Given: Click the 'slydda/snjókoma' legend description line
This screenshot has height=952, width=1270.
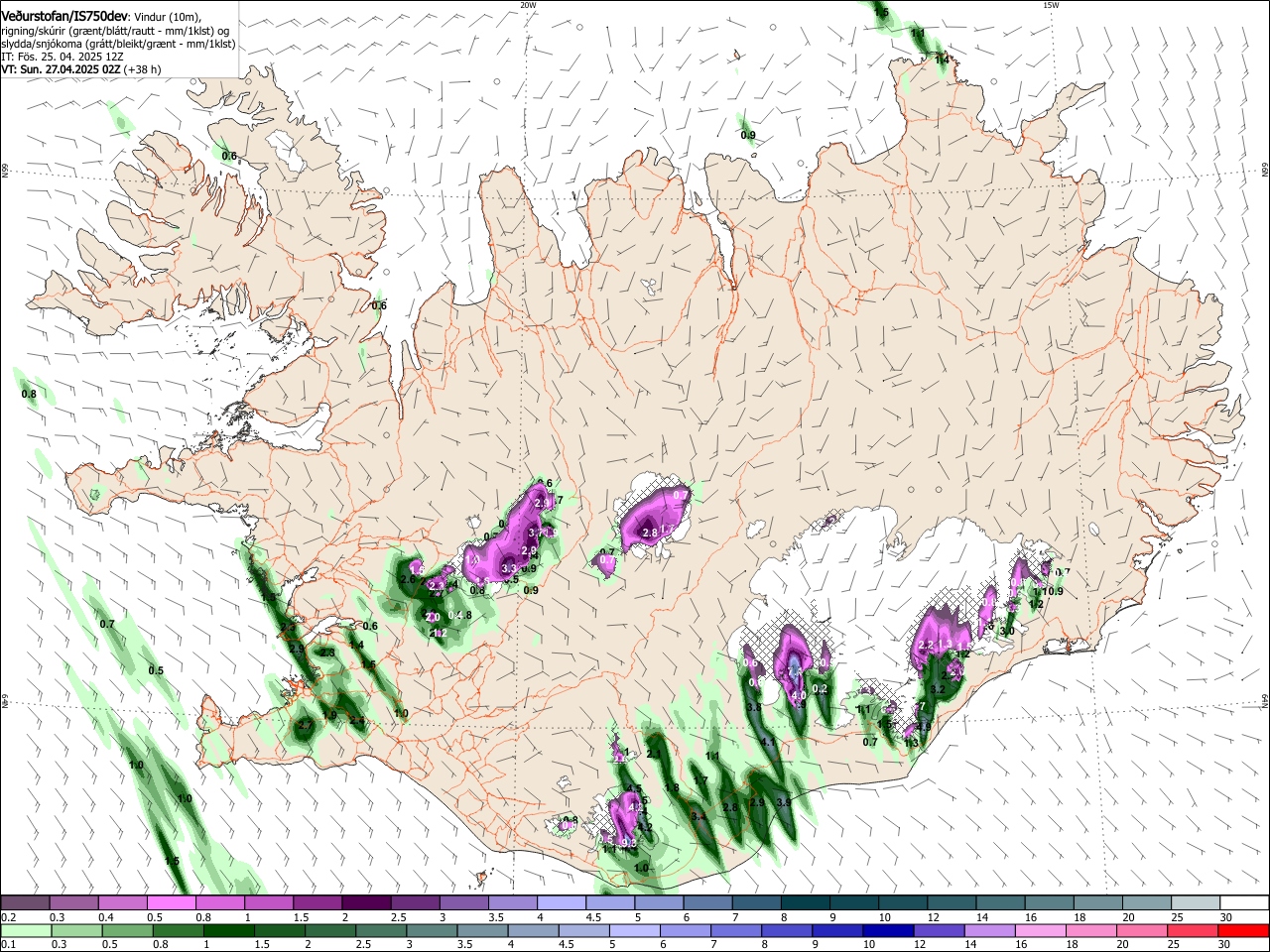Looking at the screenshot, I should (118, 44).
